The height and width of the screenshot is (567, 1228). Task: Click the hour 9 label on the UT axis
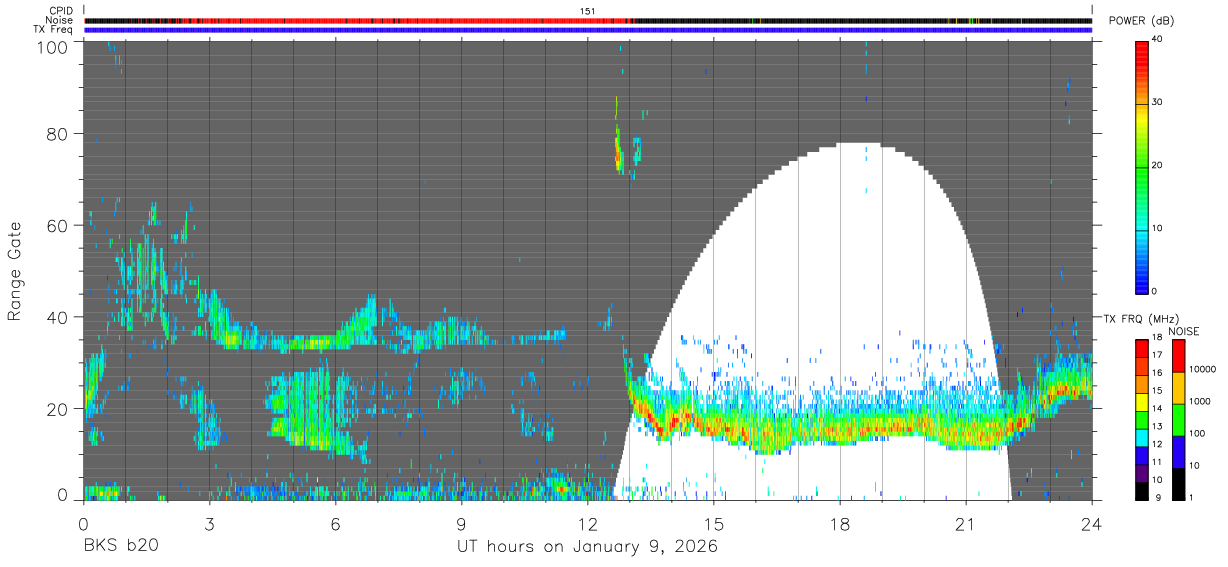pos(461,524)
